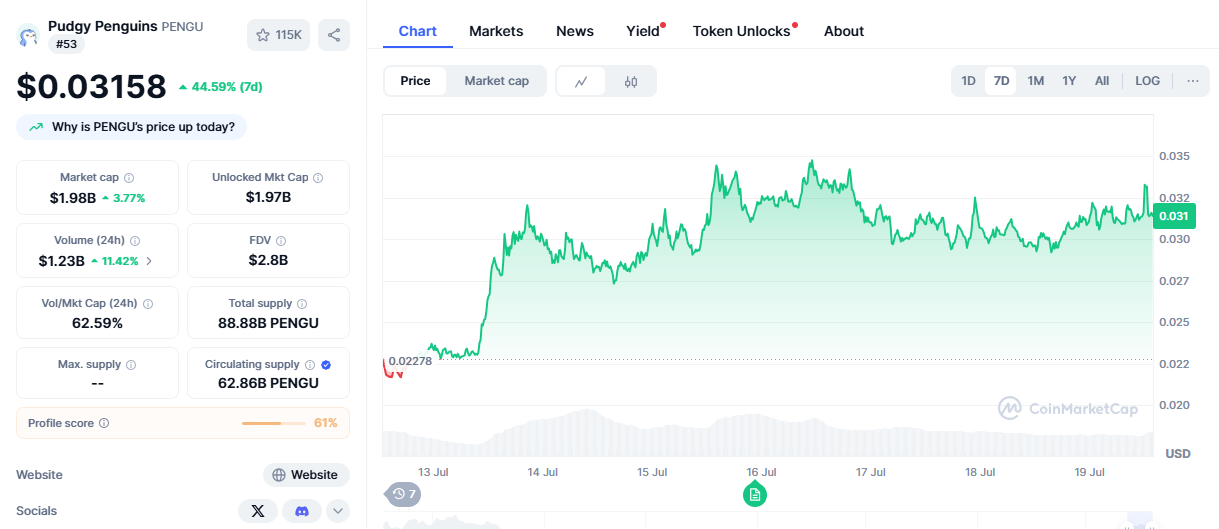Click the 62.59% Vol/Mkt Cap value
The height and width of the screenshot is (529, 1219).
97,324
